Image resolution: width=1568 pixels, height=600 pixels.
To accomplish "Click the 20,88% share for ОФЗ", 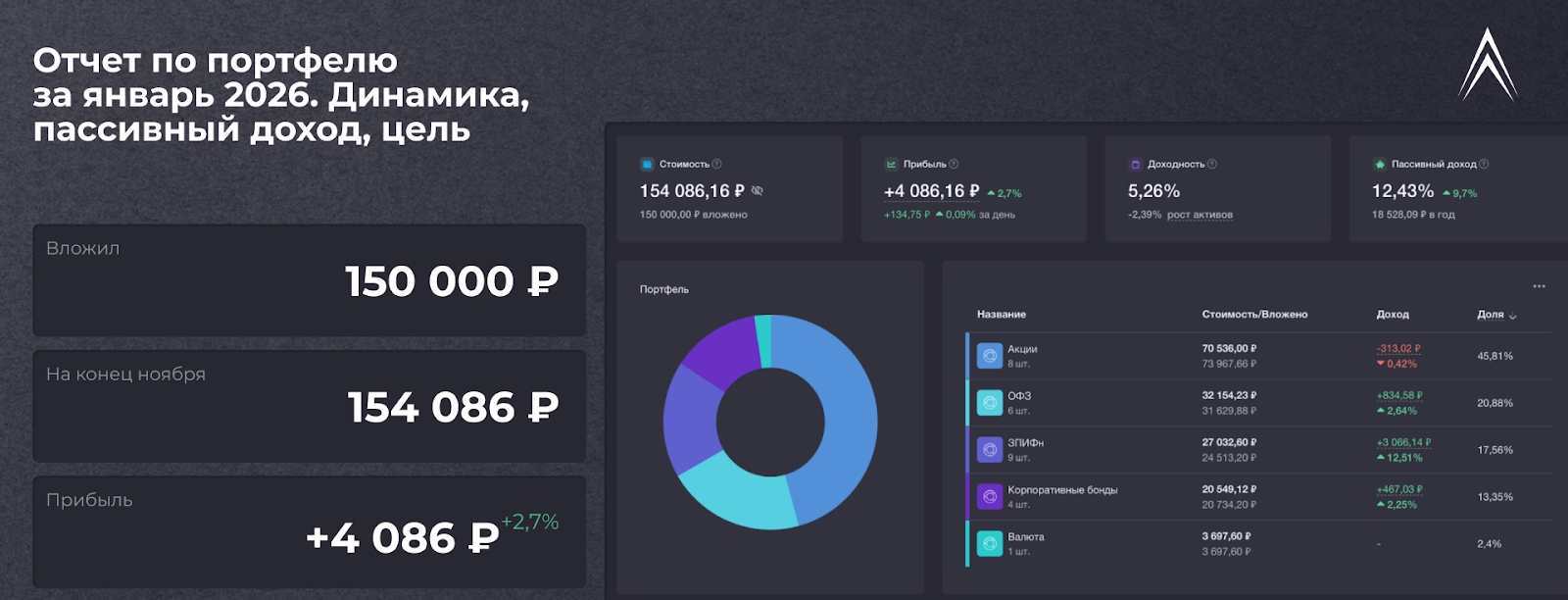I will [1494, 403].
